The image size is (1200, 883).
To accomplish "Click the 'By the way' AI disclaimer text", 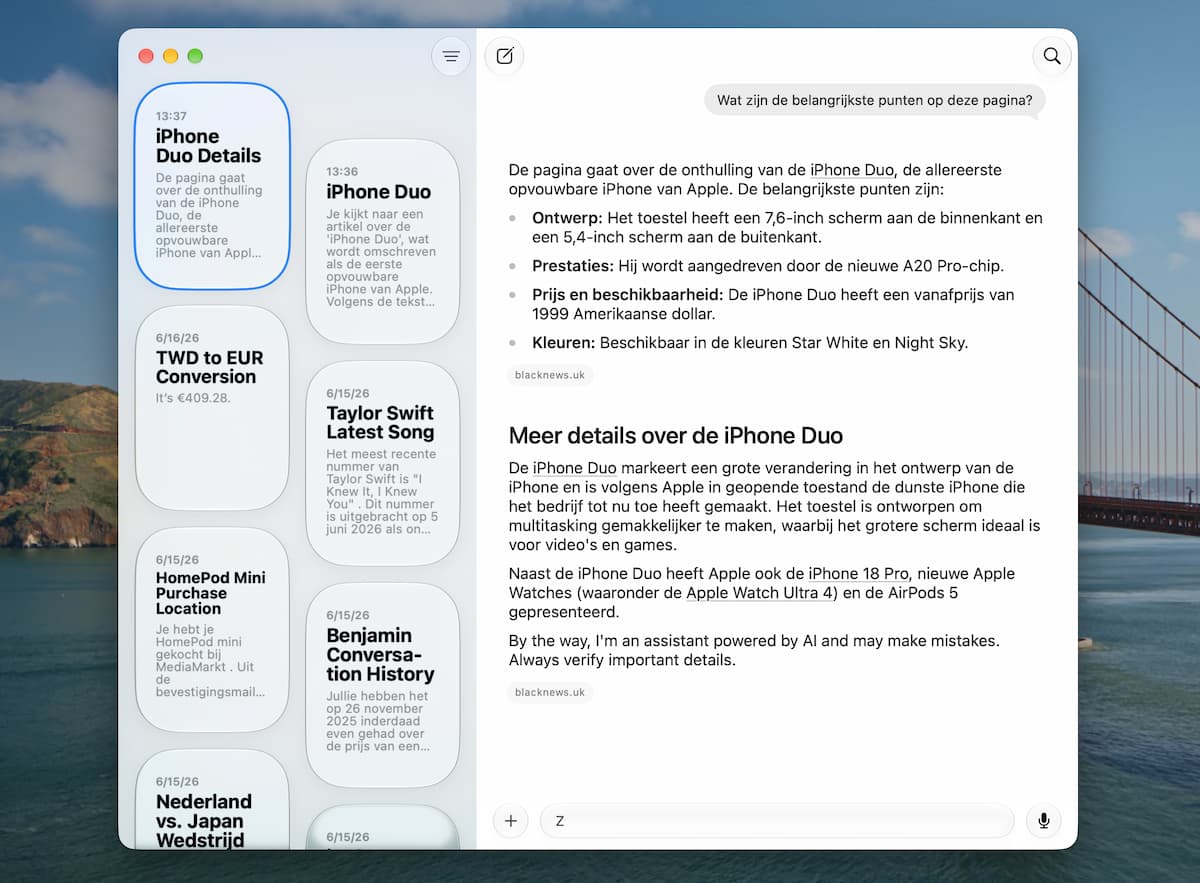I will click(754, 650).
